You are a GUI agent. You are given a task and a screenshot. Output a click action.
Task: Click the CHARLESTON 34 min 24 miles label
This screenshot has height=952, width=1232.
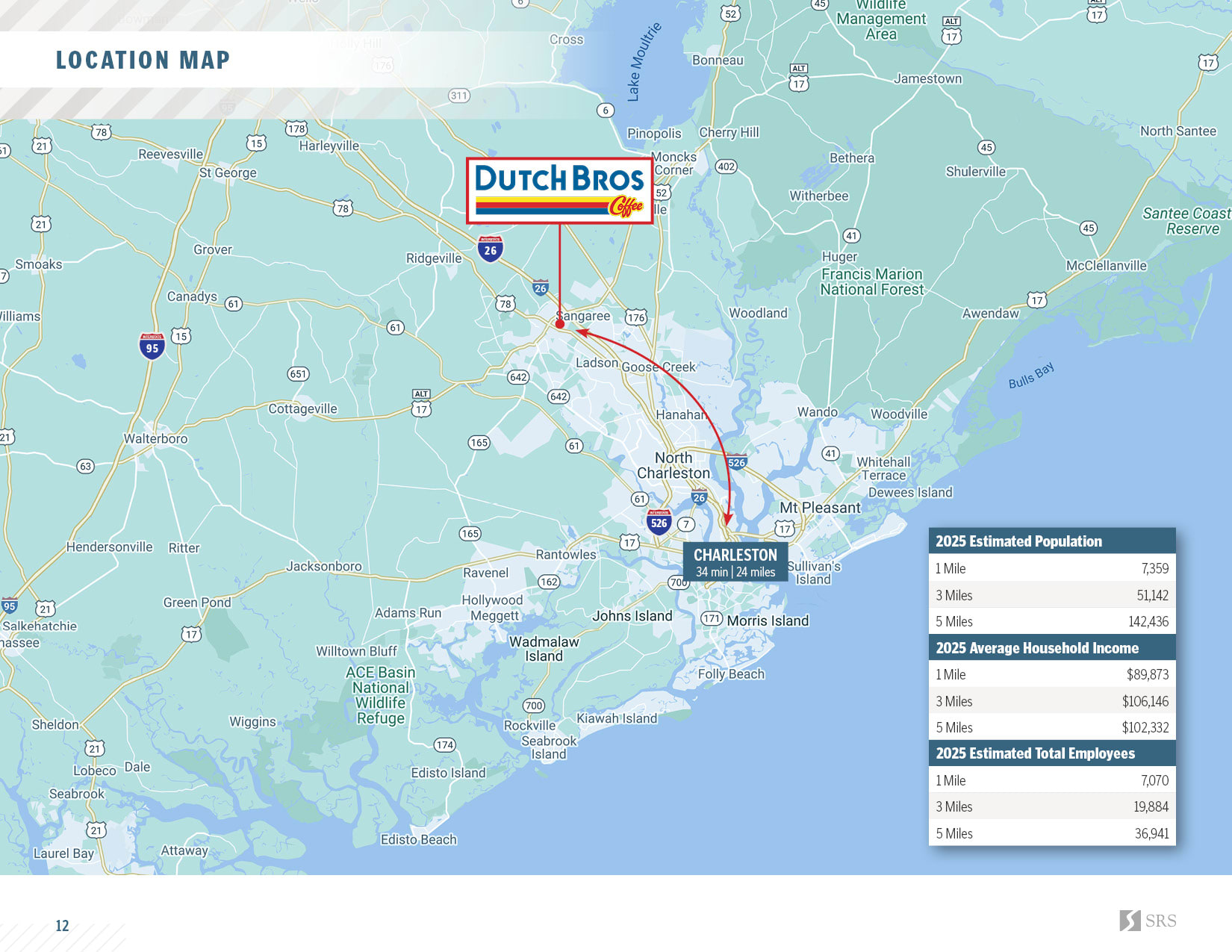pos(735,562)
